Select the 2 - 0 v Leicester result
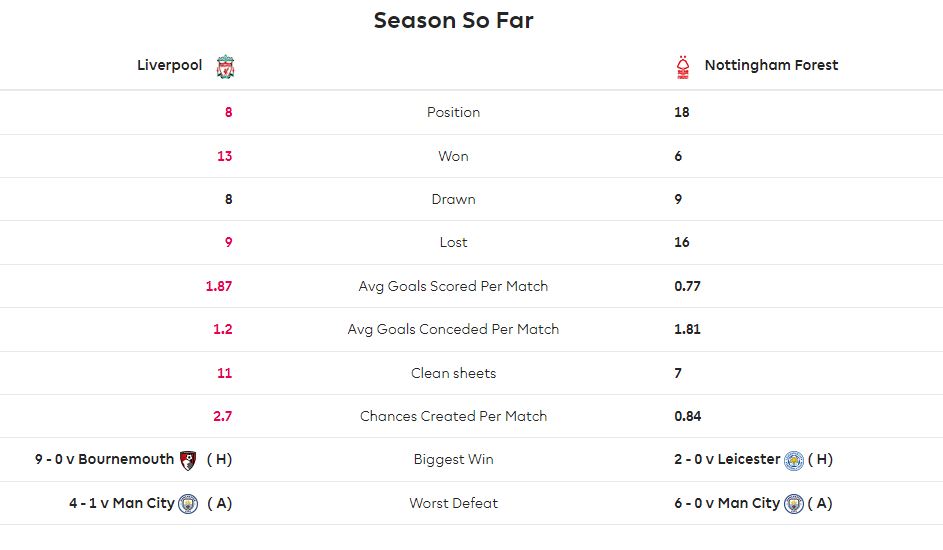Image resolution: width=943 pixels, height=550 pixels. (x=727, y=459)
